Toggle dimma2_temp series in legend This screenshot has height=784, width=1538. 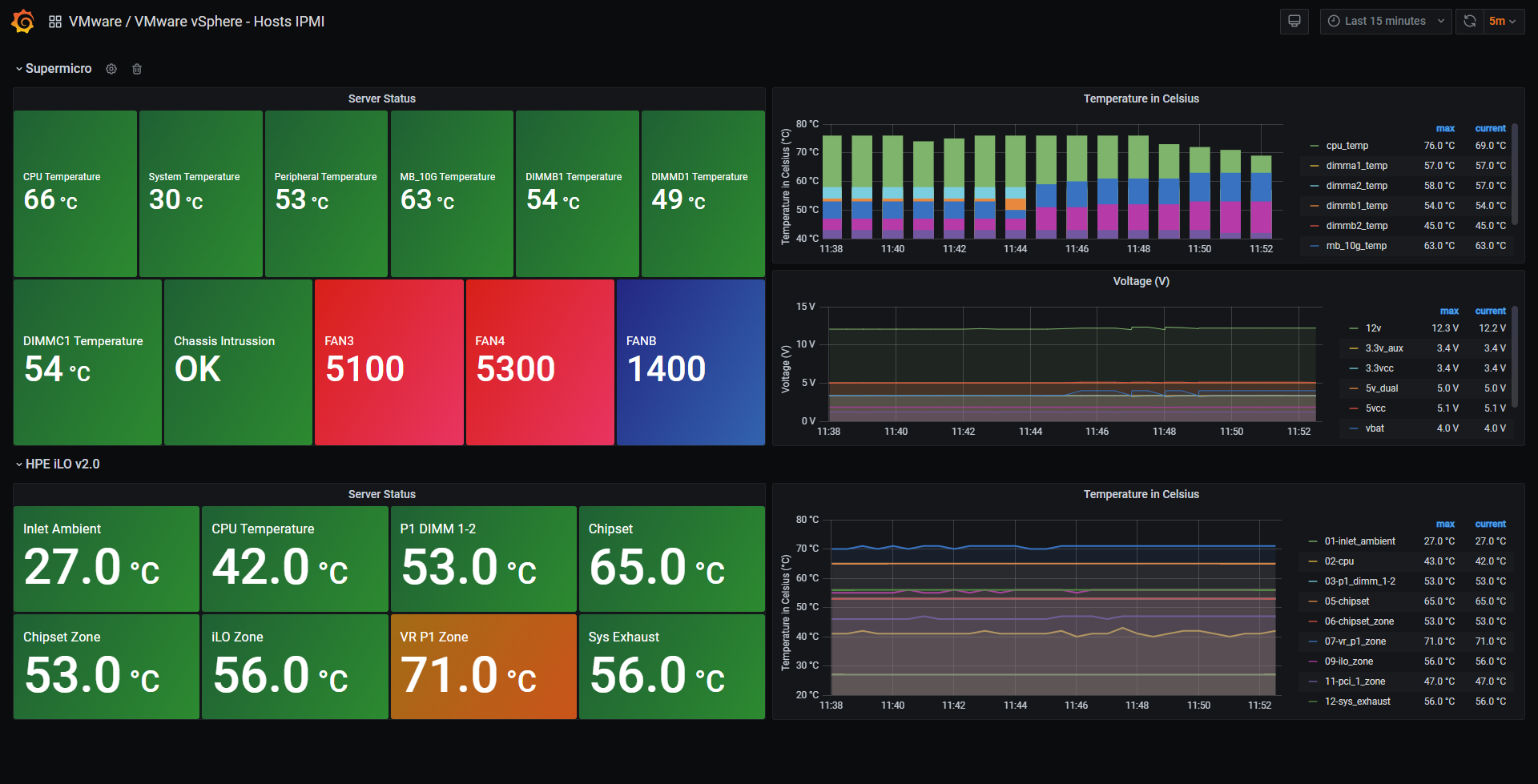tap(1357, 186)
